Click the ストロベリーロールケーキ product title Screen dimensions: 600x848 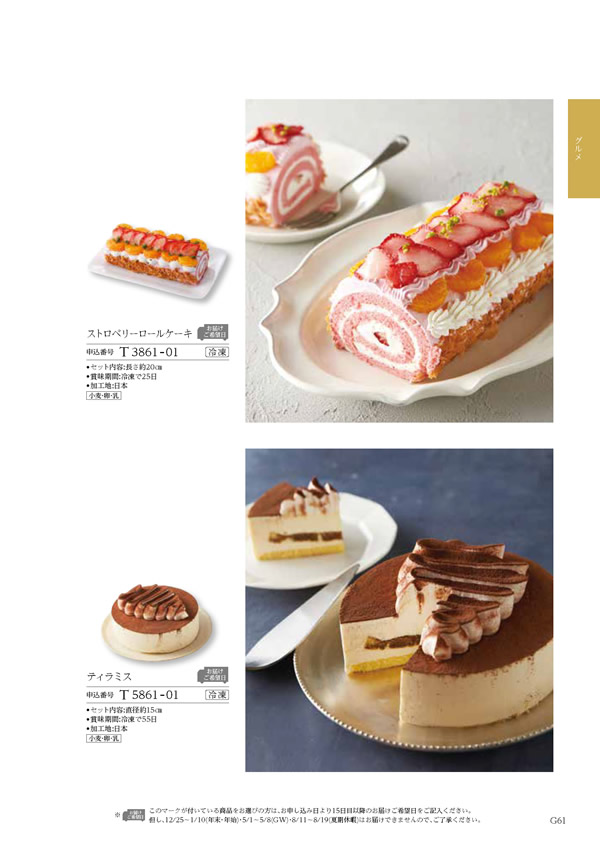click(140, 334)
